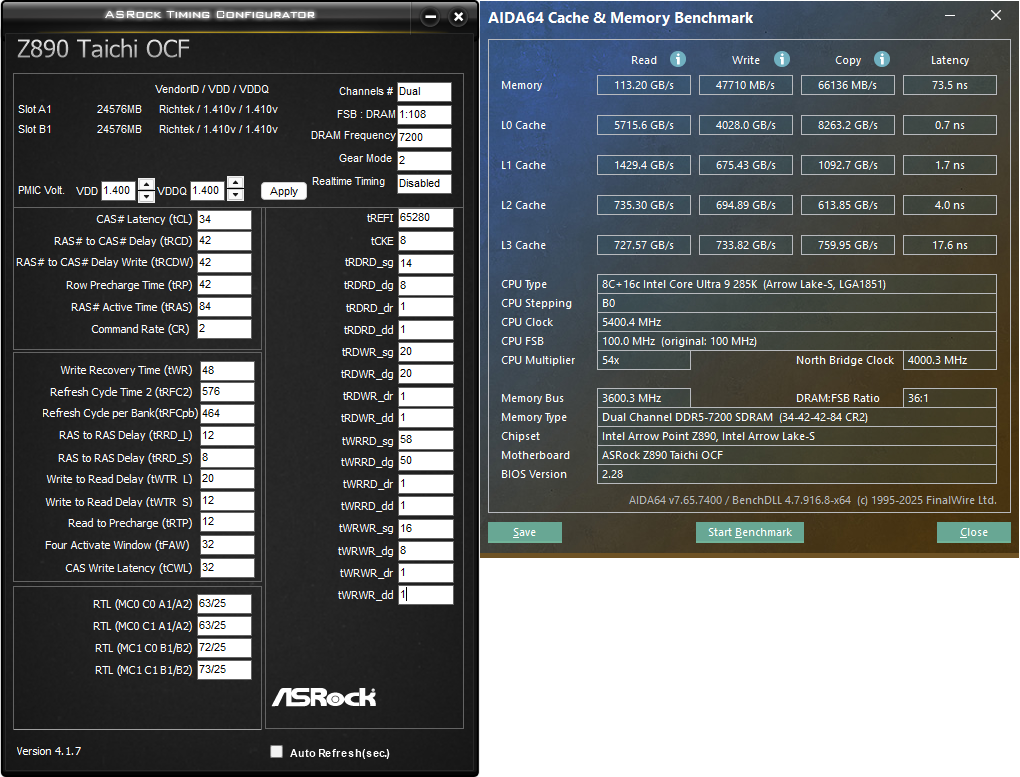Click the Motherboard value ASRock Z890 Taichi OCF

(797, 456)
